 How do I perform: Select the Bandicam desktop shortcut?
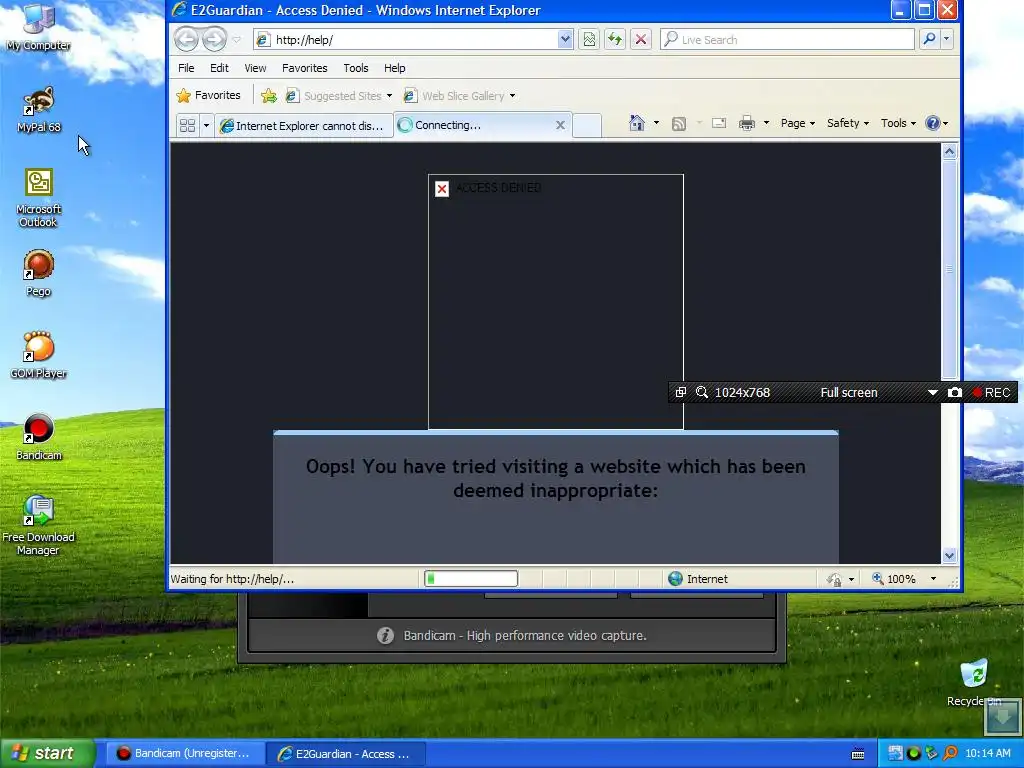pyautogui.click(x=39, y=437)
